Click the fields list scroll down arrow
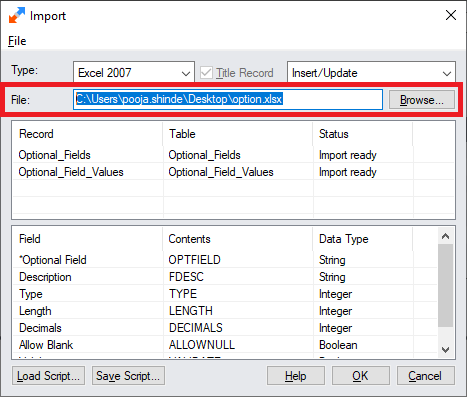The height and width of the screenshot is (397, 467). point(445,350)
